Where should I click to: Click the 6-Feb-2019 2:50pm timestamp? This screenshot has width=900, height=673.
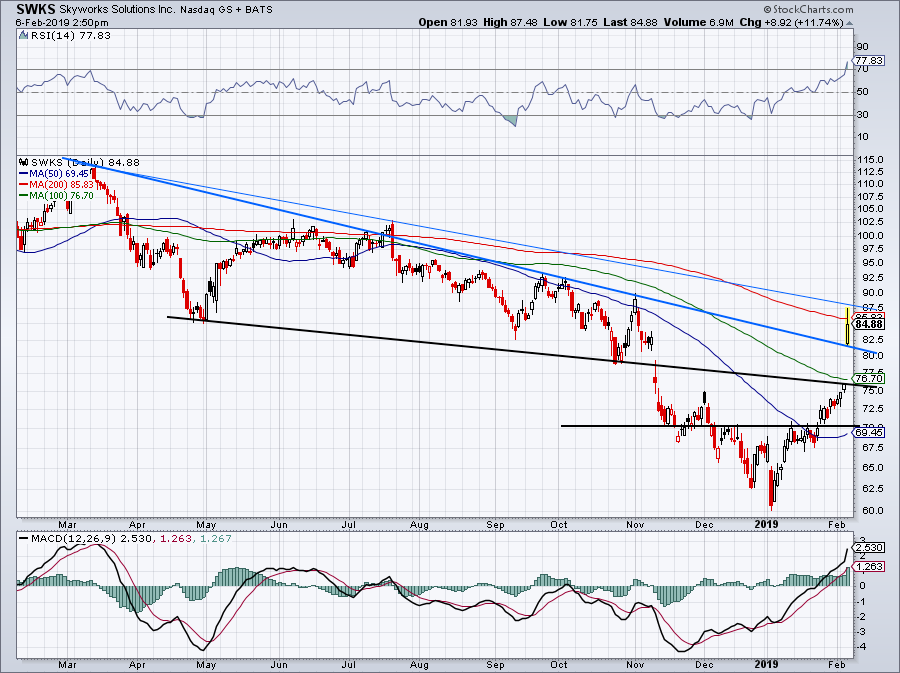(x=62, y=23)
